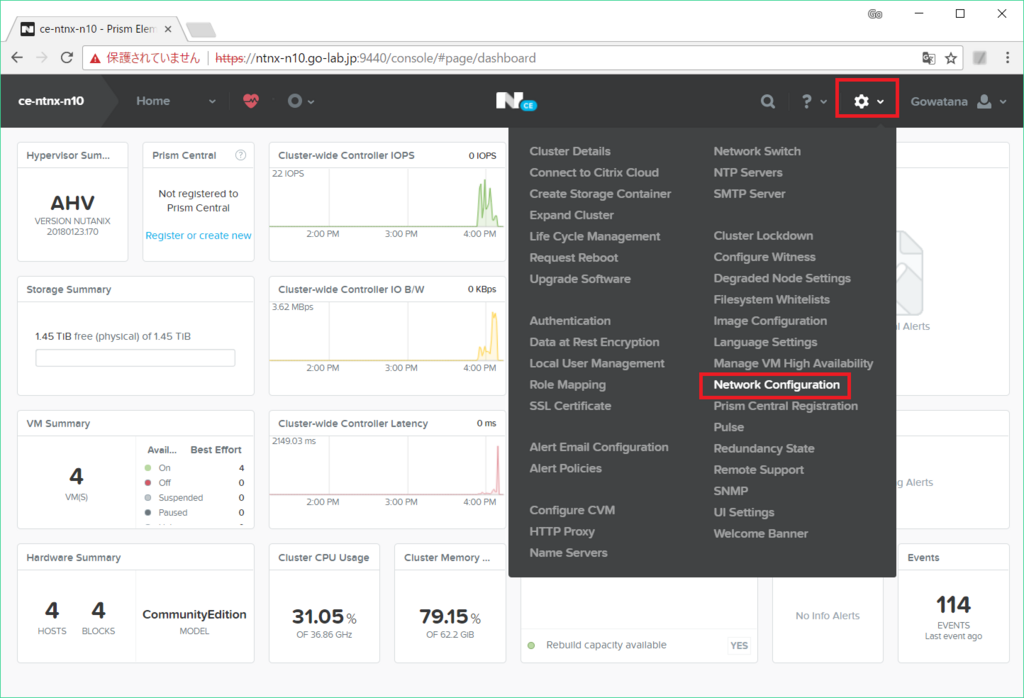This screenshot has width=1024, height=698.
Task: Select NTP Servers
Action: click(747, 172)
